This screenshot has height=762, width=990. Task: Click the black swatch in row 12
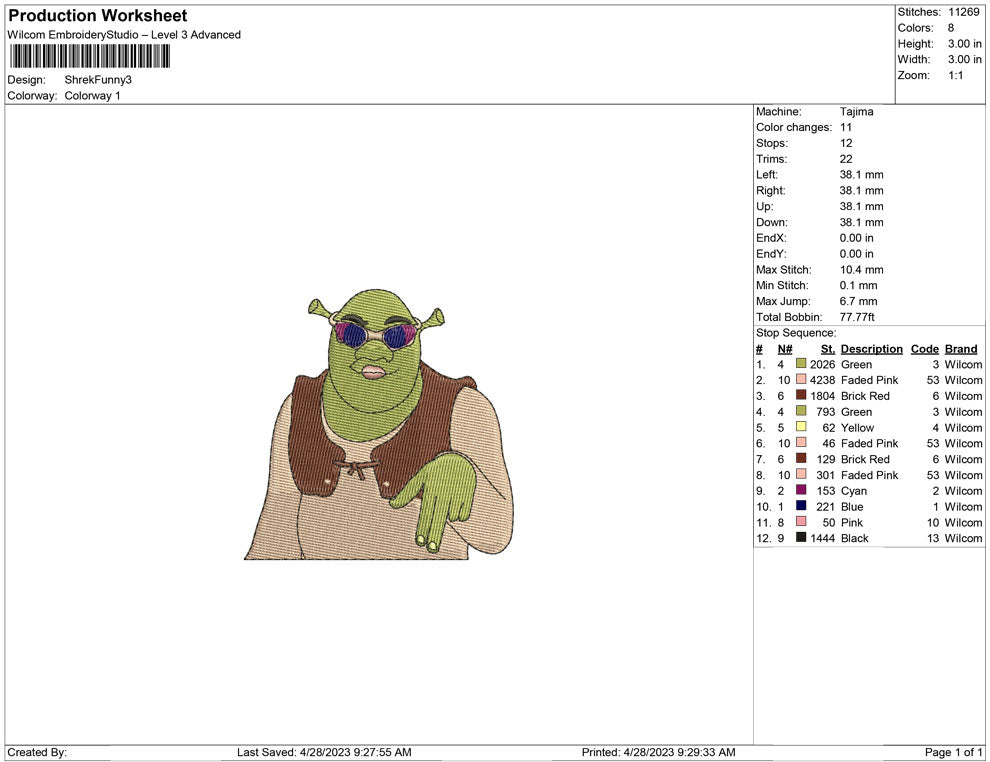coord(801,537)
